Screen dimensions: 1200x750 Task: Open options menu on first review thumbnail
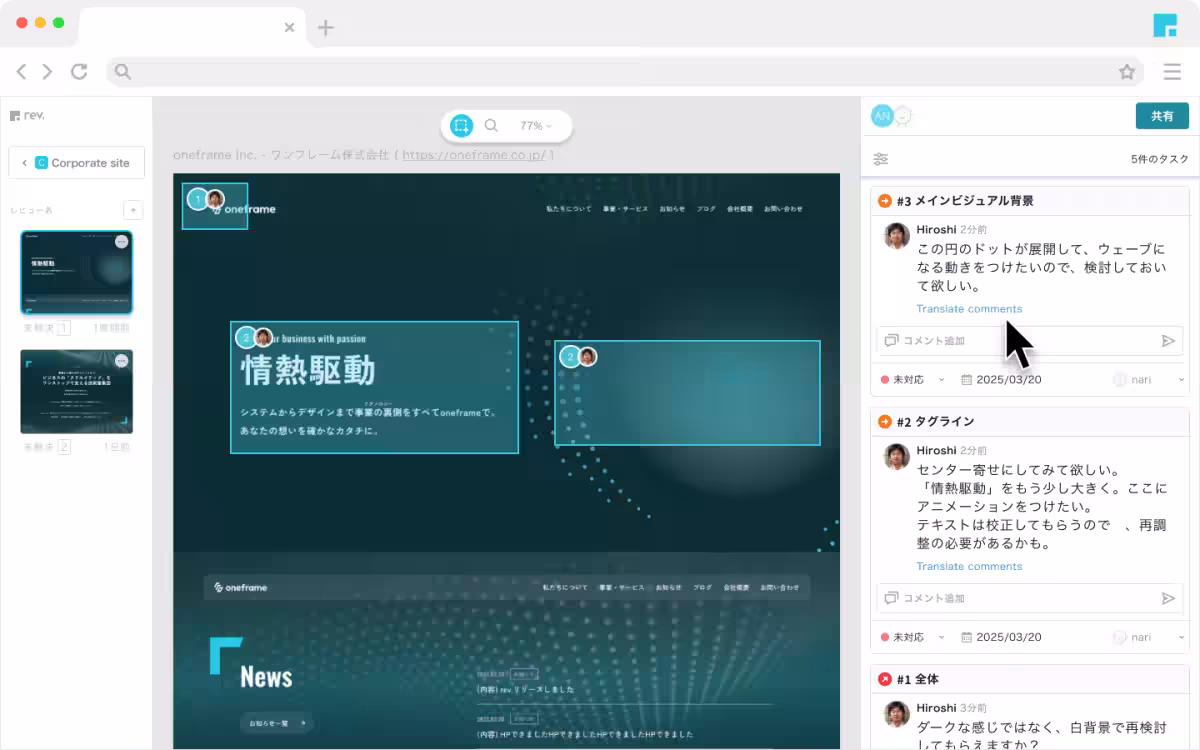point(121,241)
